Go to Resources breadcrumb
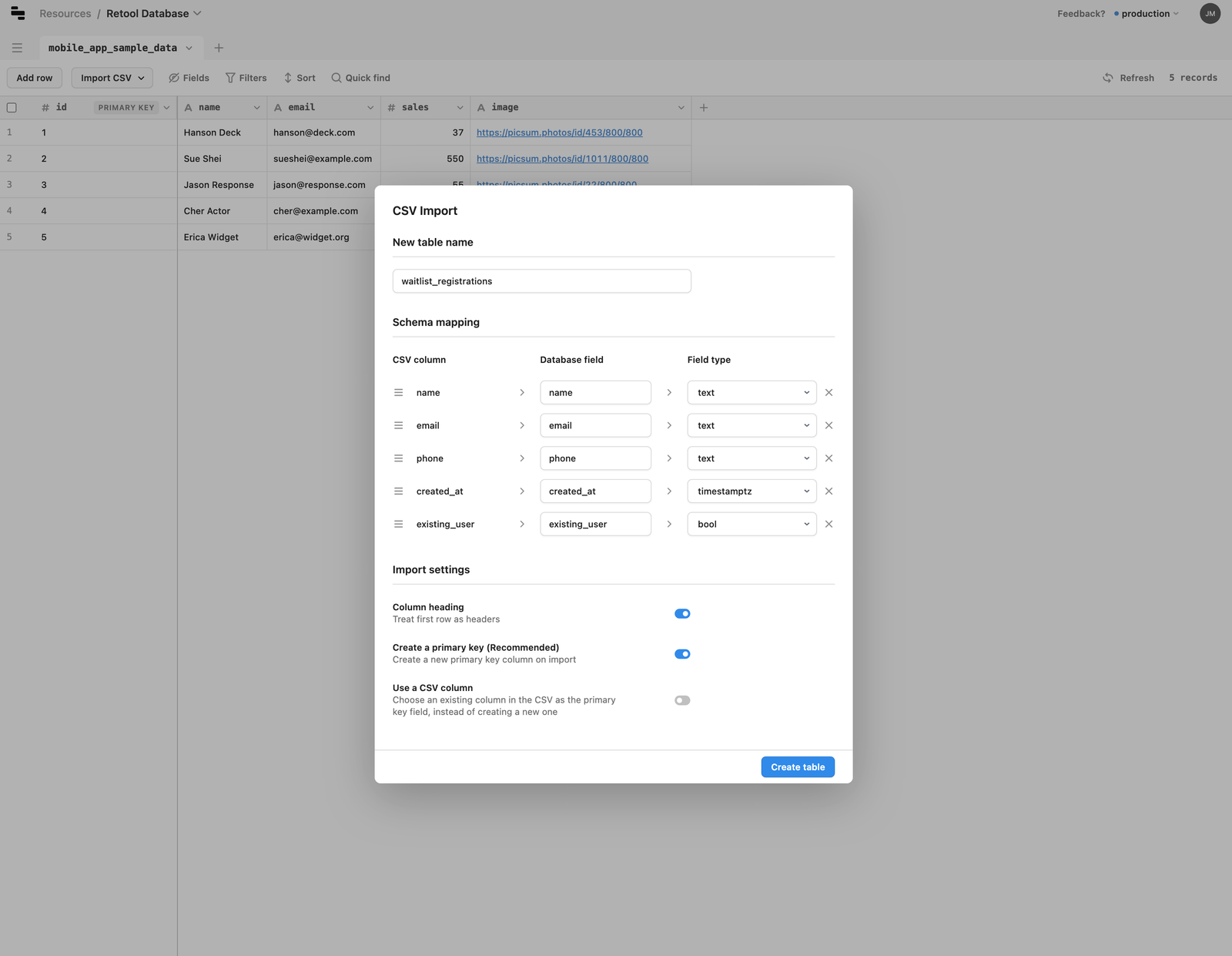 (65, 14)
